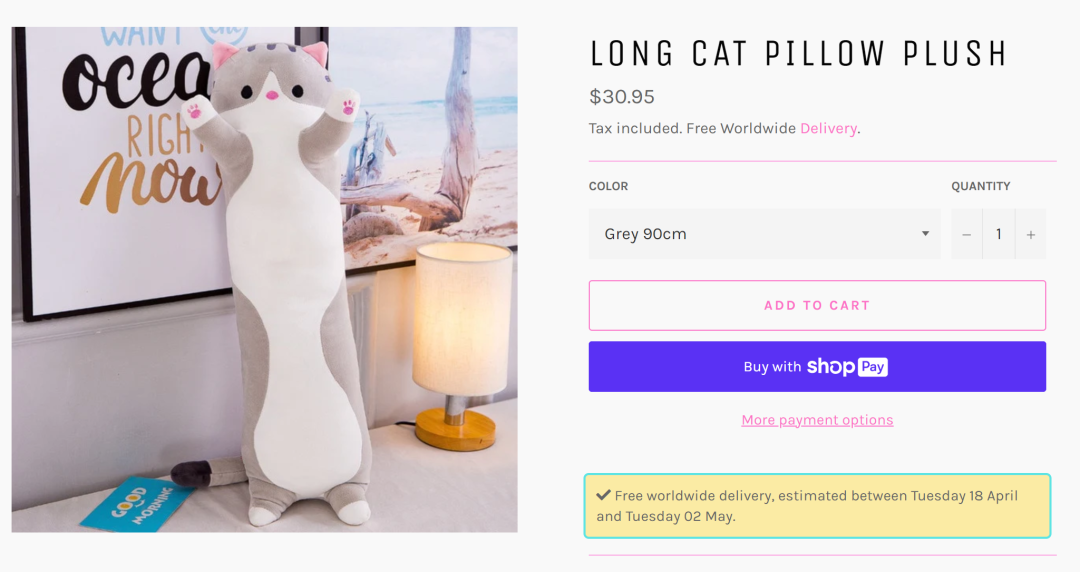The image size is (1080, 572).
Task: Open the Grey 90cm color dropdown
Action: pyautogui.click(x=764, y=234)
